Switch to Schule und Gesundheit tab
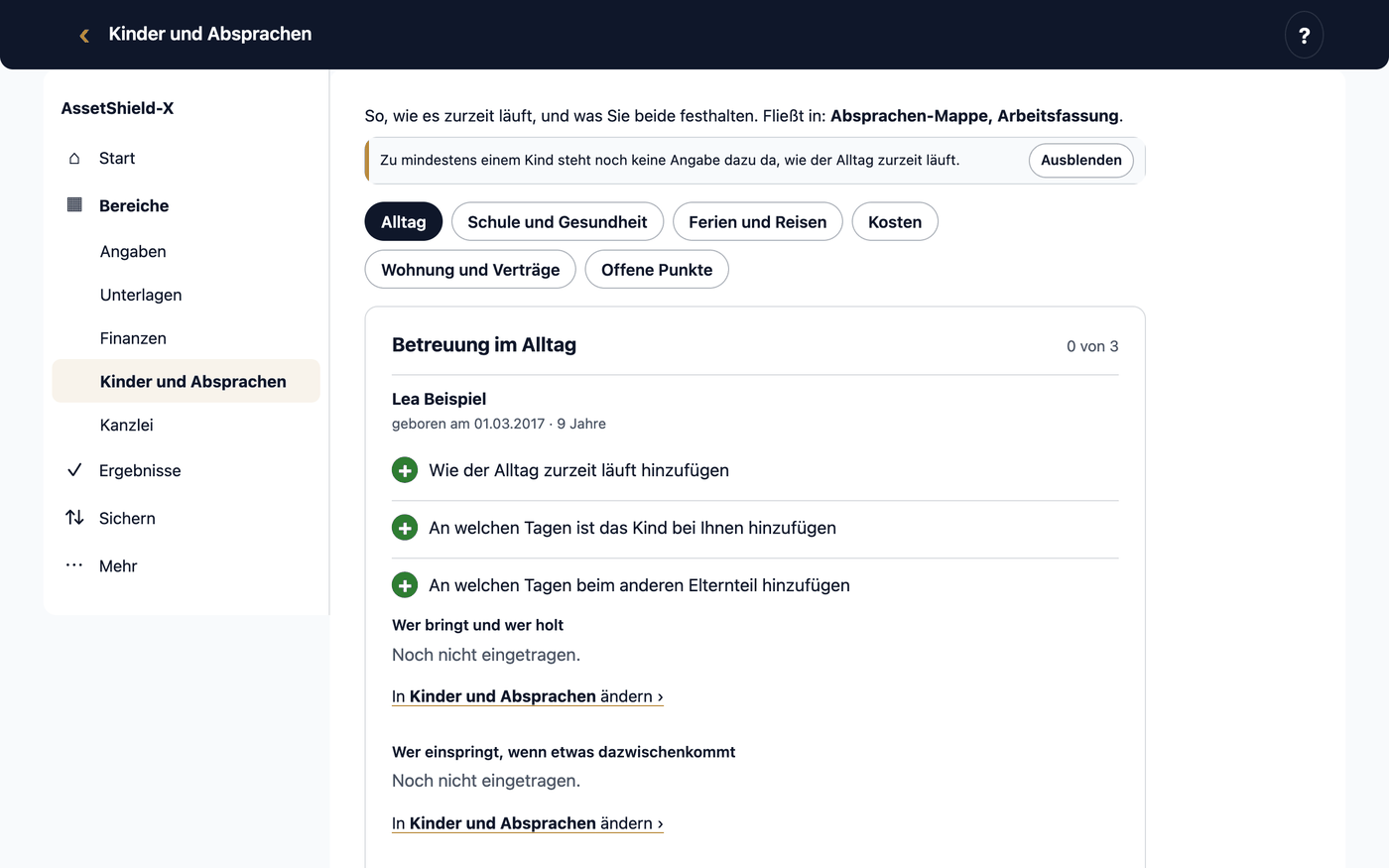The height and width of the screenshot is (868, 1389). 558,222
